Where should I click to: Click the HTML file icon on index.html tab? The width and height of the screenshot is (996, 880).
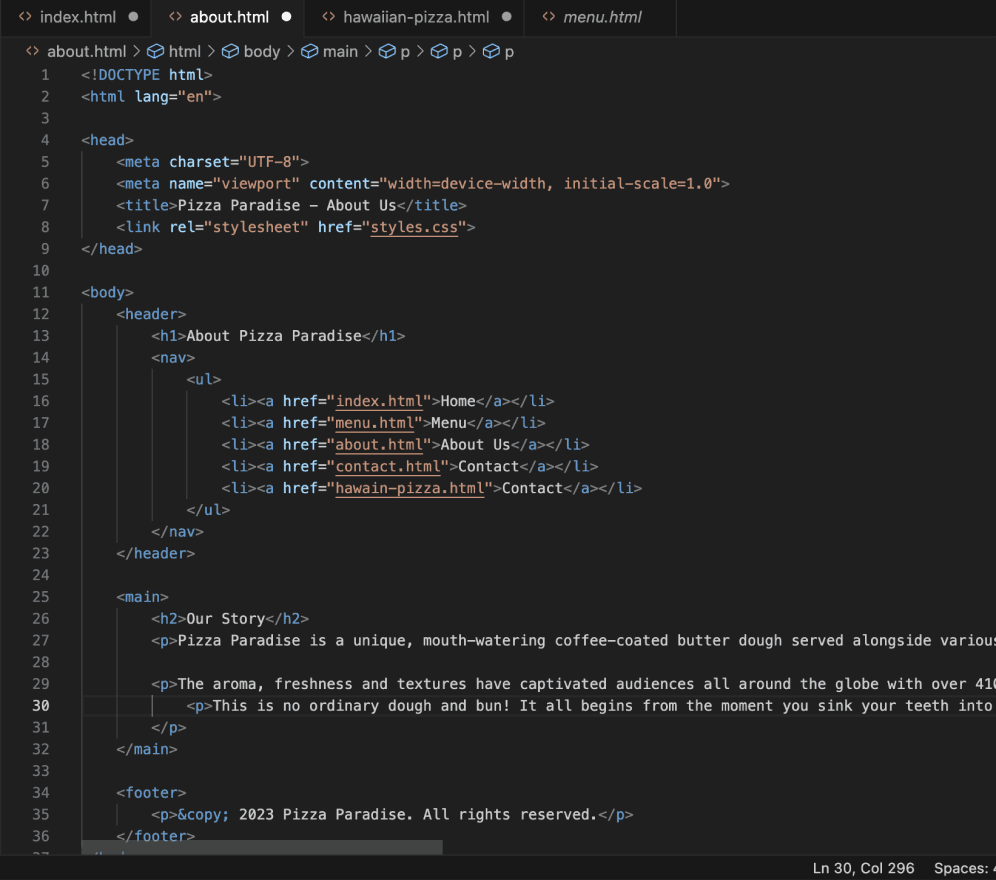point(25,17)
